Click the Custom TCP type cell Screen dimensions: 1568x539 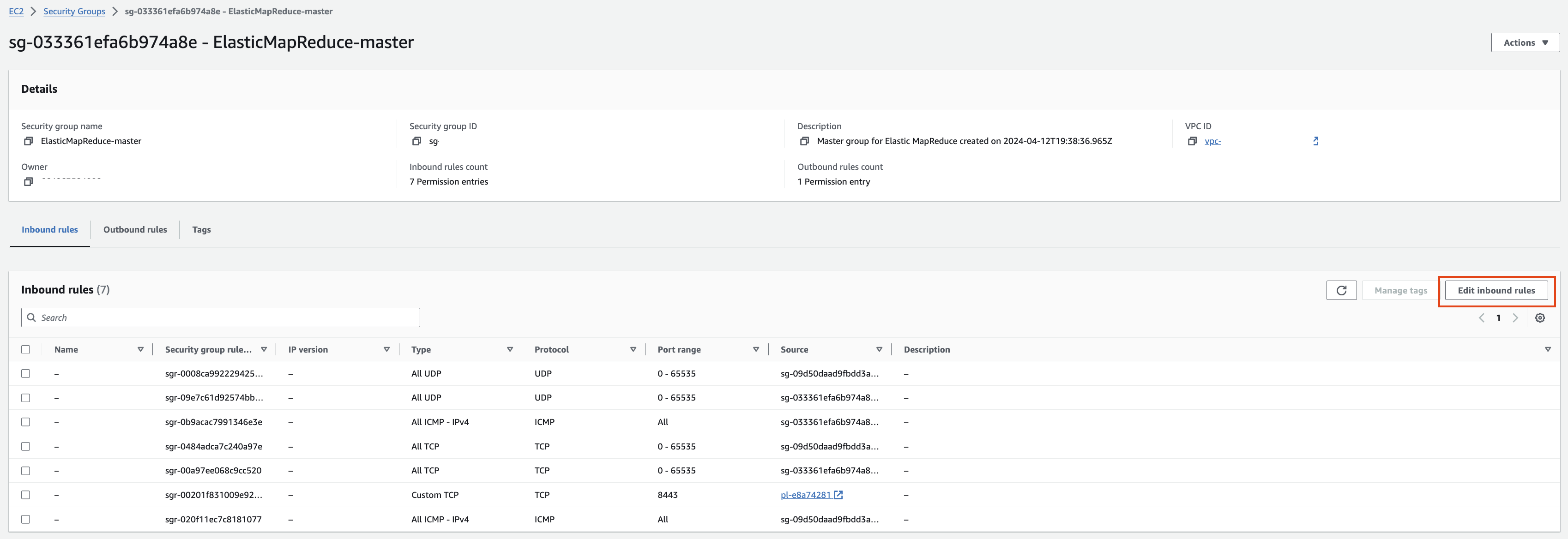(434, 495)
